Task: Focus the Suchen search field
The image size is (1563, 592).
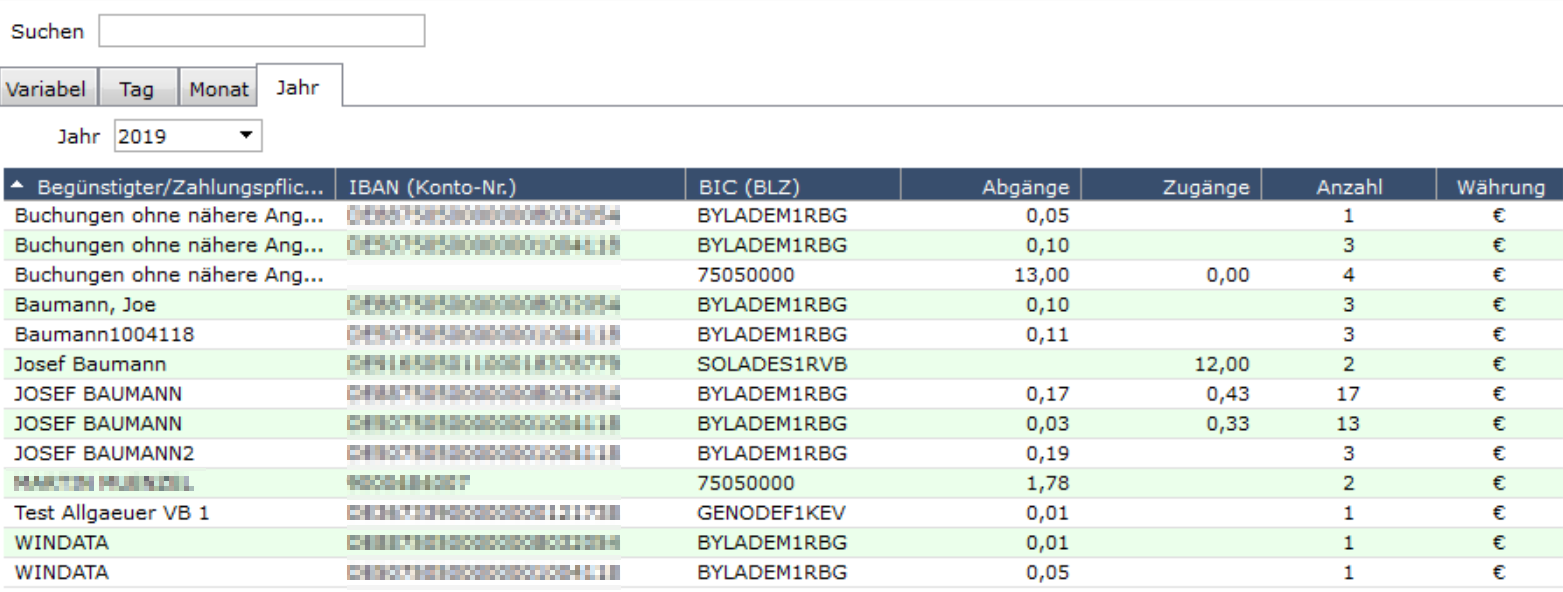Action: [x=261, y=31]
